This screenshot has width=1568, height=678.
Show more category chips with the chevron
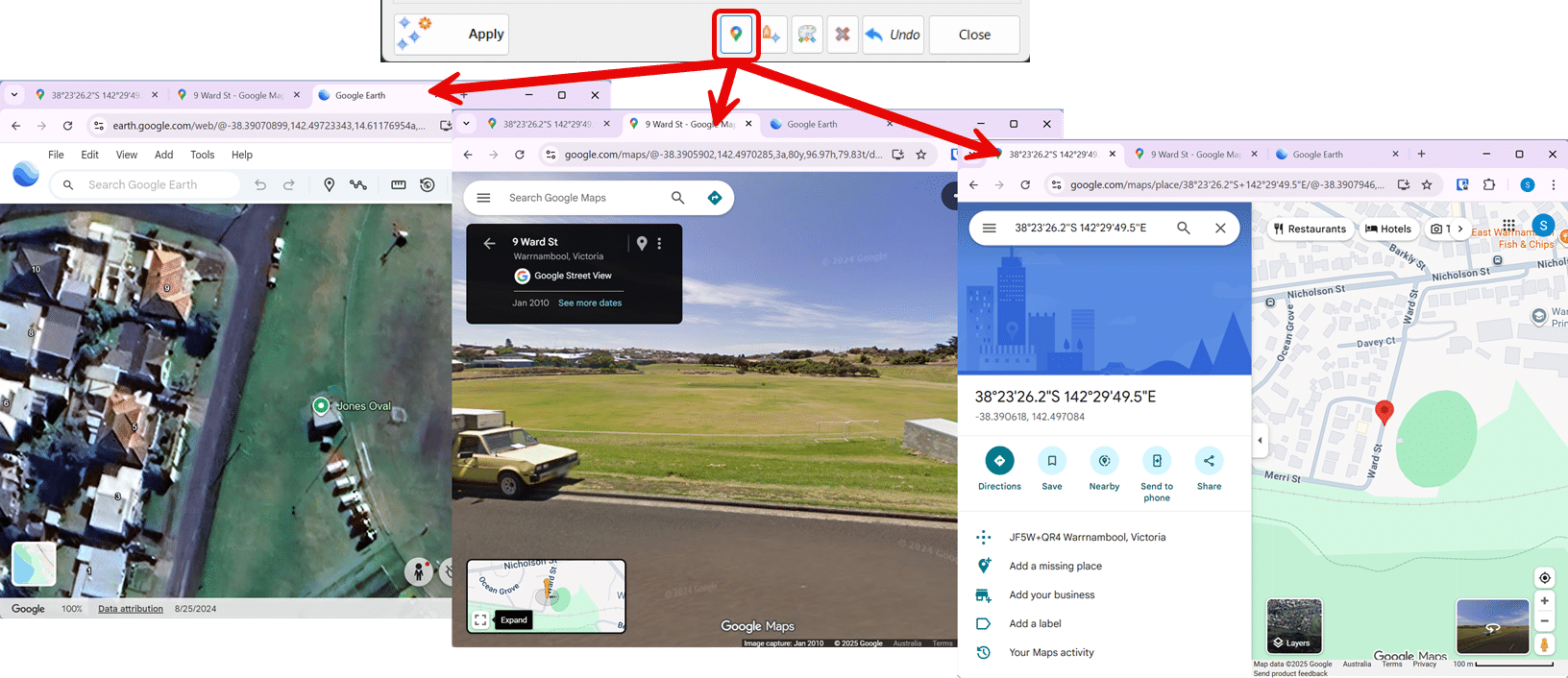pos(1460,229)
